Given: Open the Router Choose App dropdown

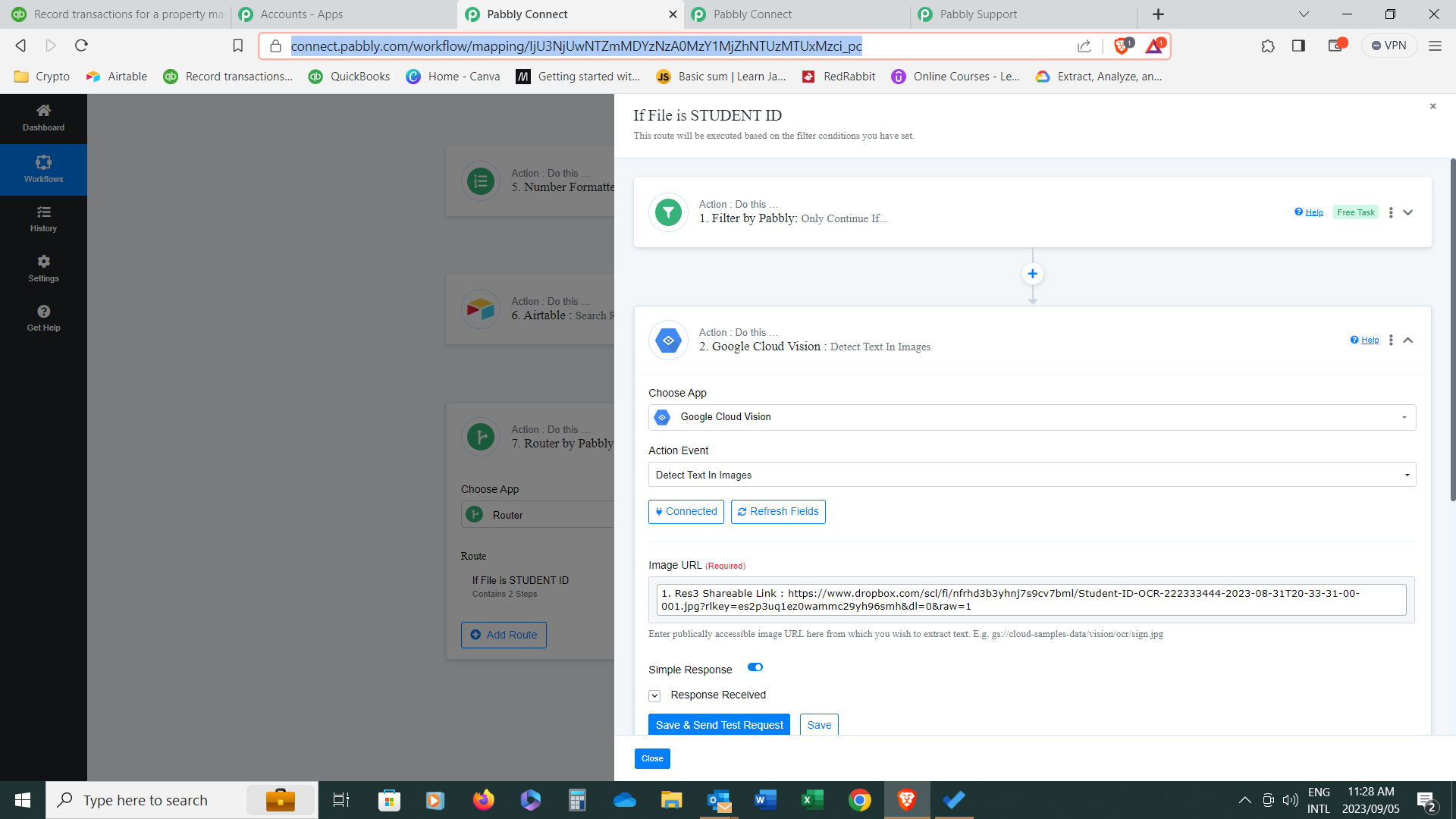Looking at the screenshot, I should [x=538, y=515].
